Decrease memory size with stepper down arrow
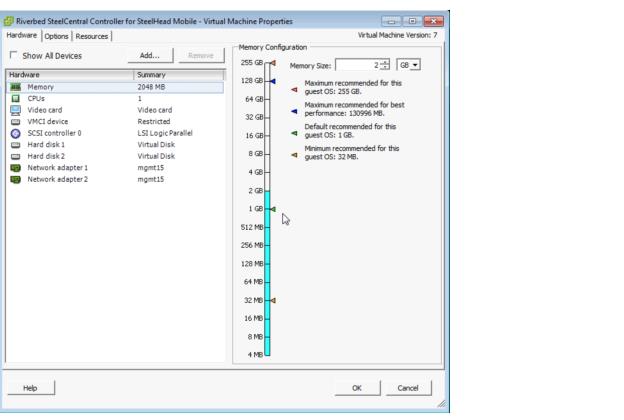624x420 pixels. click(x=385, y=67)
